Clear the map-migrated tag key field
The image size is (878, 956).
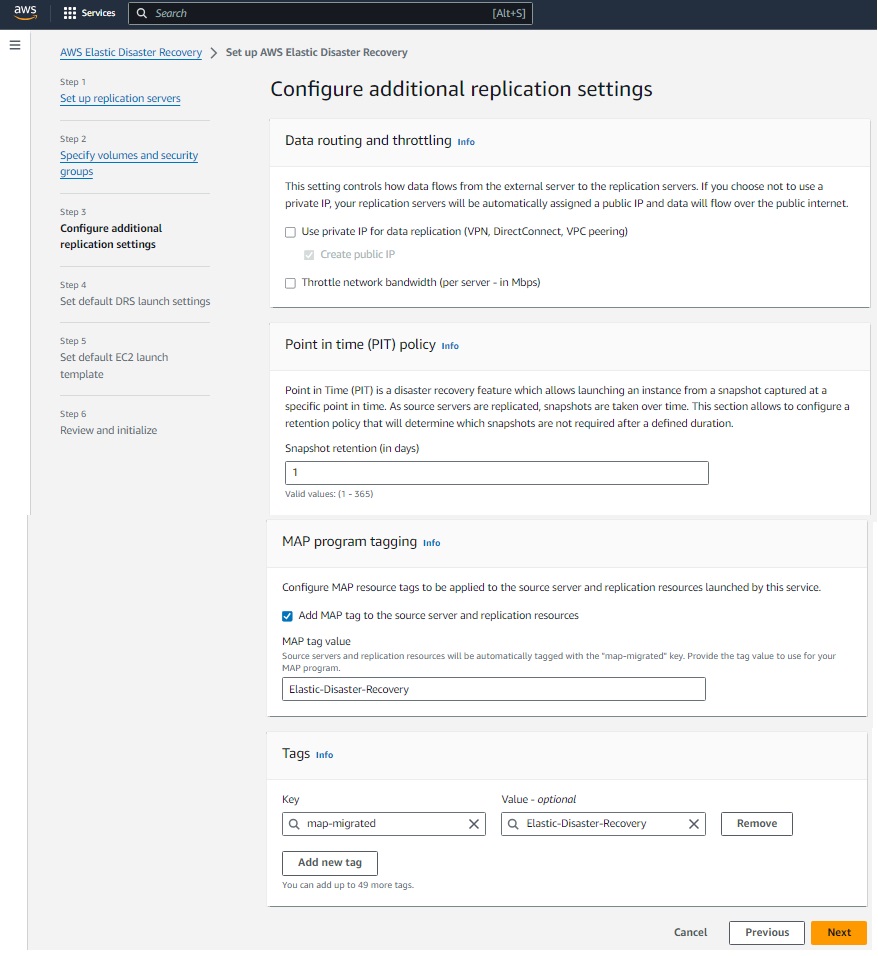pos(474,824)
